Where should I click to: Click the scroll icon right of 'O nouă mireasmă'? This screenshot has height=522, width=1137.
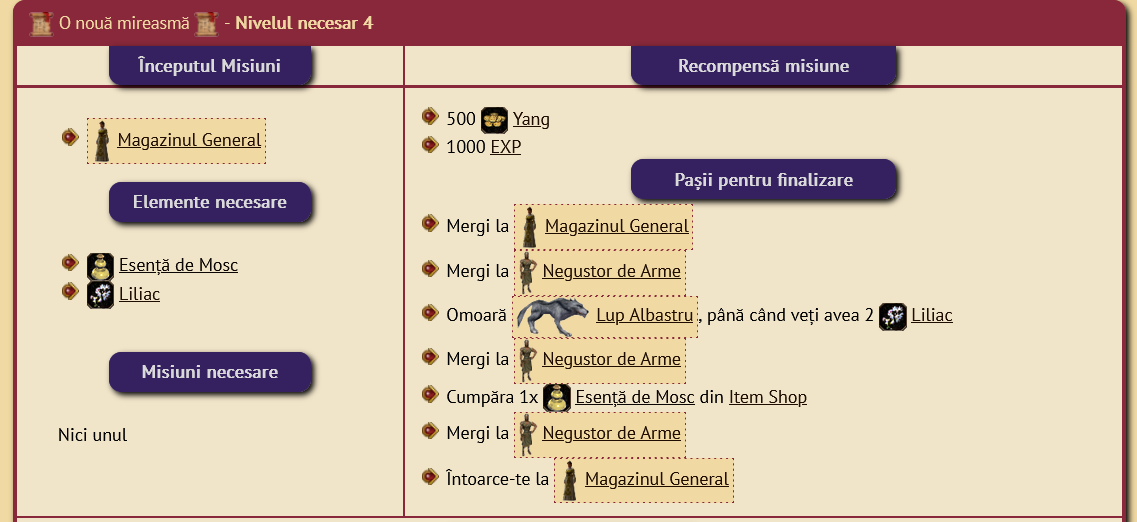(x=207, y=23)
